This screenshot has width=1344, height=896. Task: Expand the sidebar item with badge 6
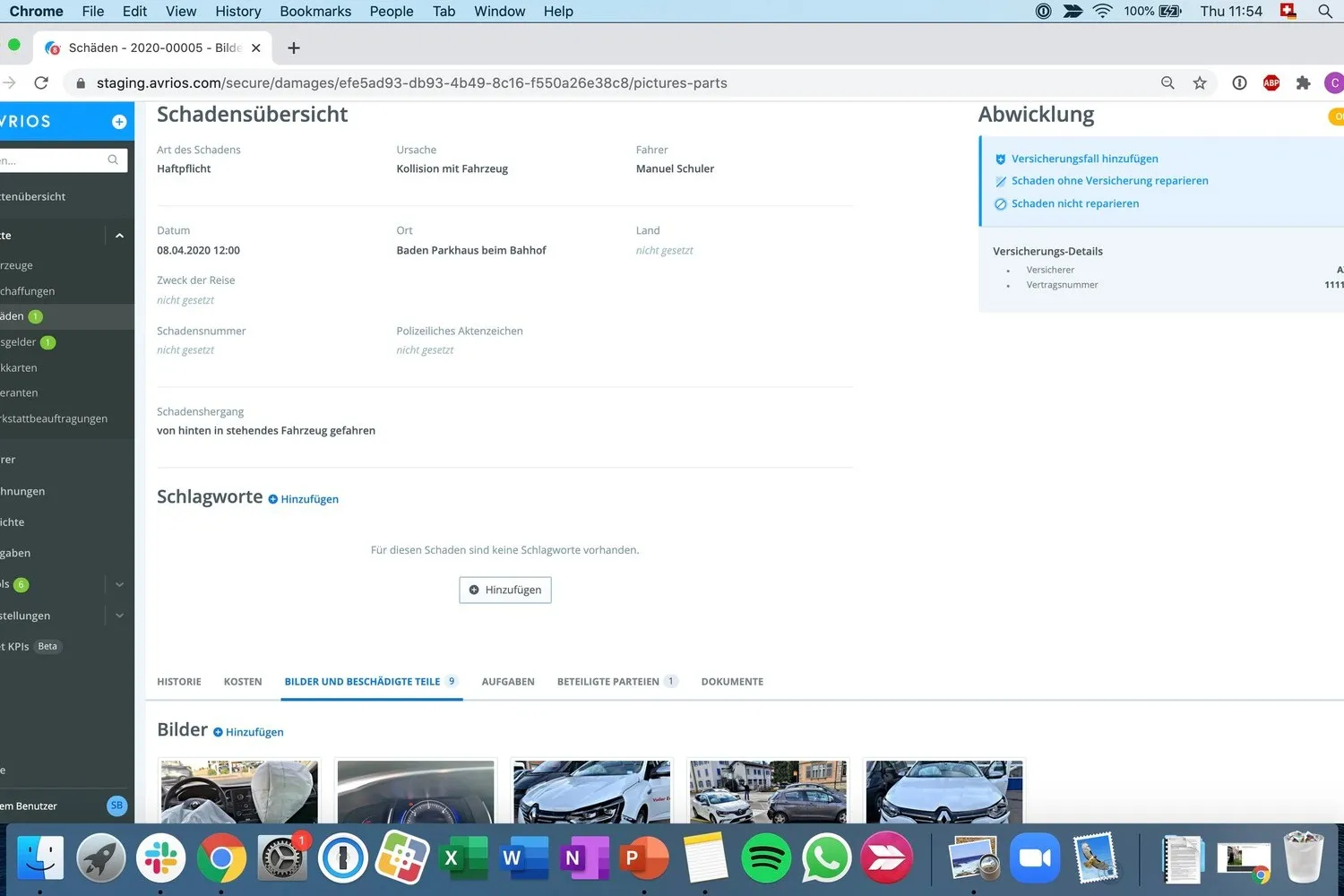(x=119, y=584)
